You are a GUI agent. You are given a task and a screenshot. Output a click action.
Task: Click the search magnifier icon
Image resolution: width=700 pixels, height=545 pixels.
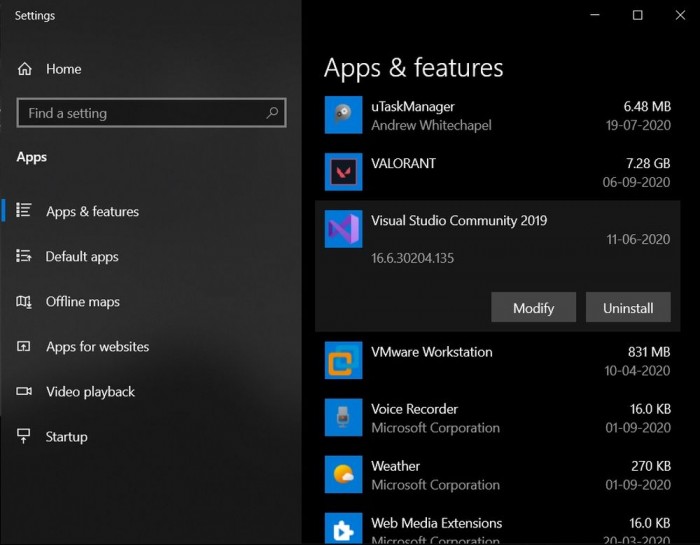[272, 113]
